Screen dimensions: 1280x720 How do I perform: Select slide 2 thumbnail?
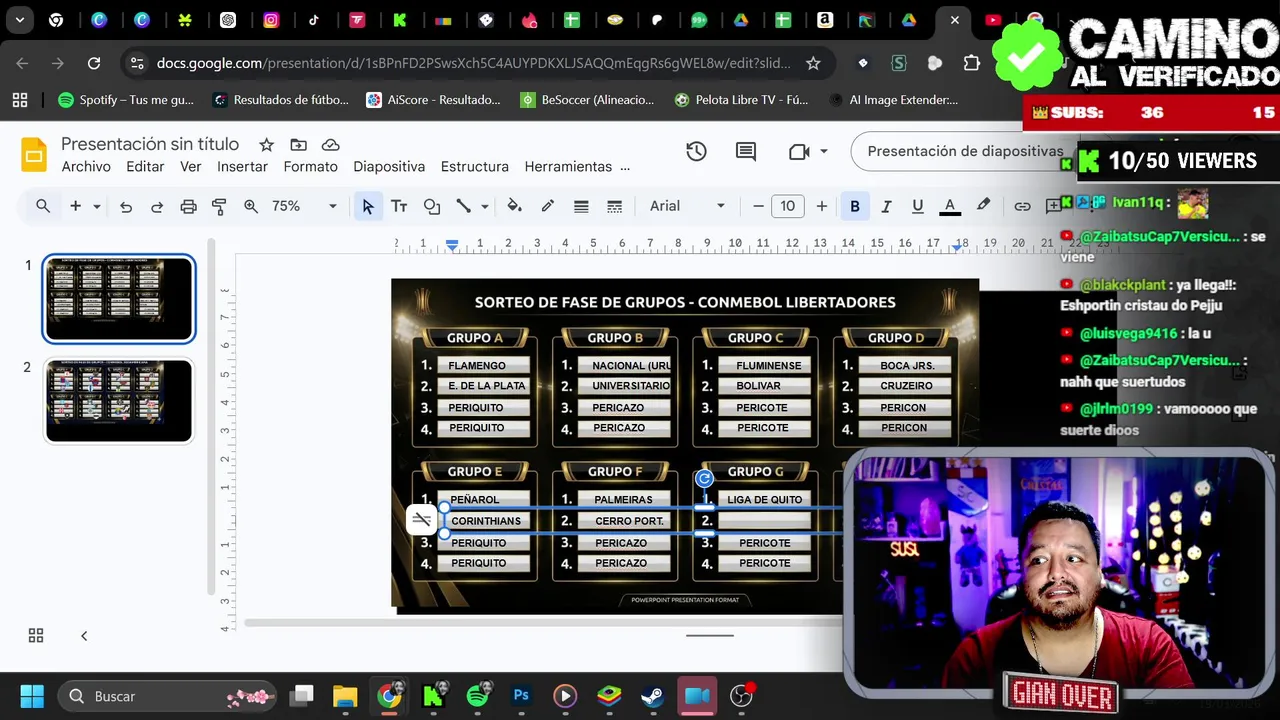pyautogui.click(x=119, y=400)
